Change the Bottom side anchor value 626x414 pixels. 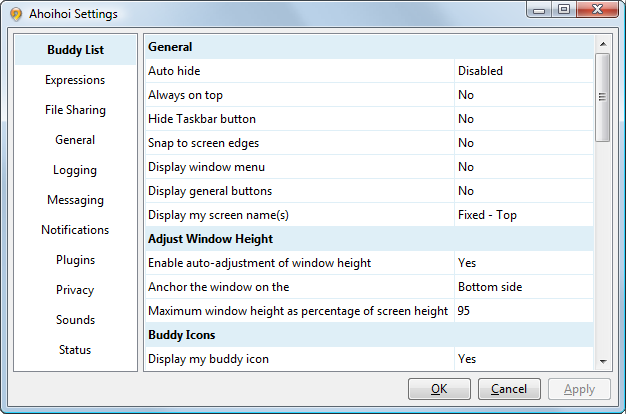[x=524, y=287]
